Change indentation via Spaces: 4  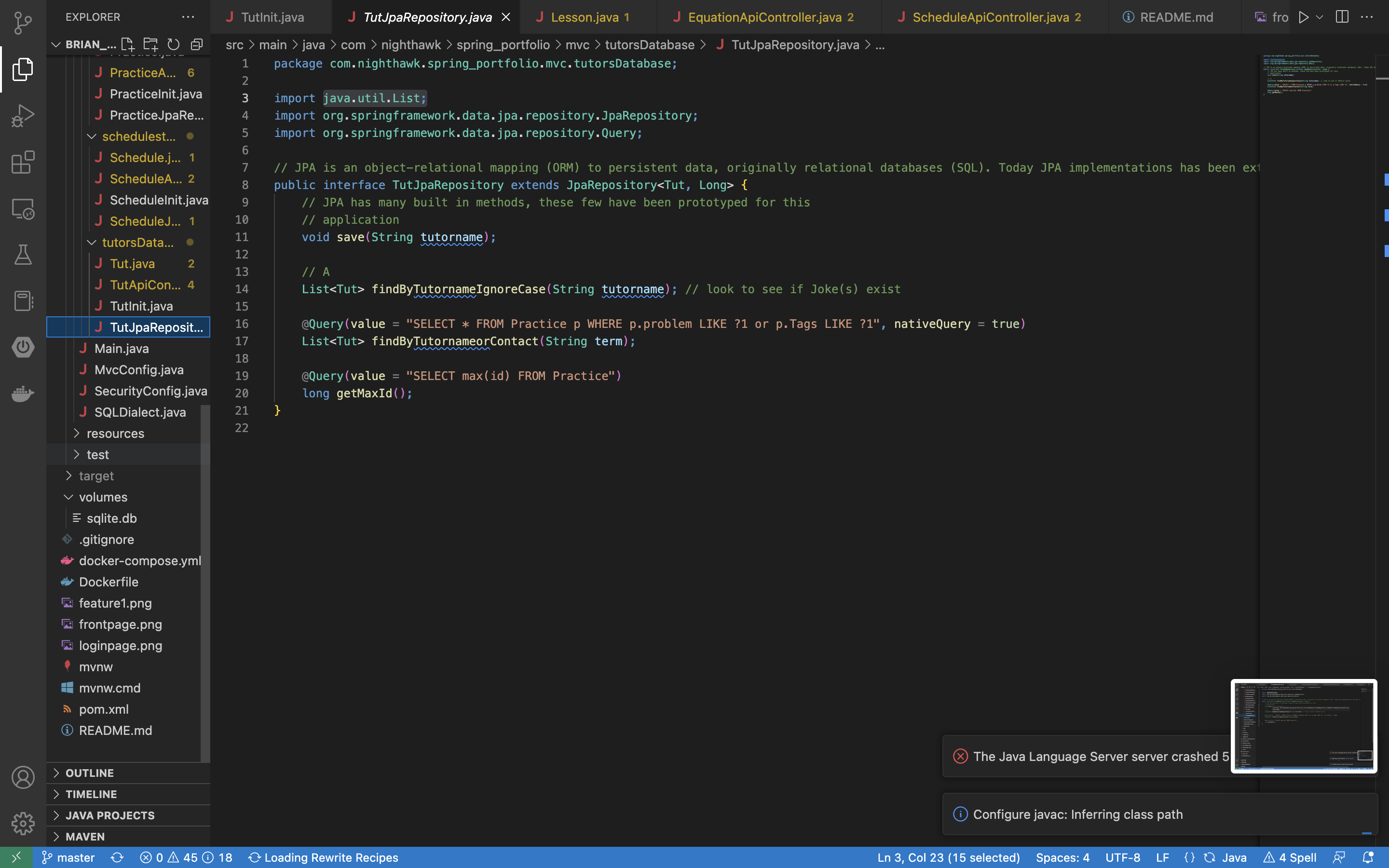[1062, 857]
